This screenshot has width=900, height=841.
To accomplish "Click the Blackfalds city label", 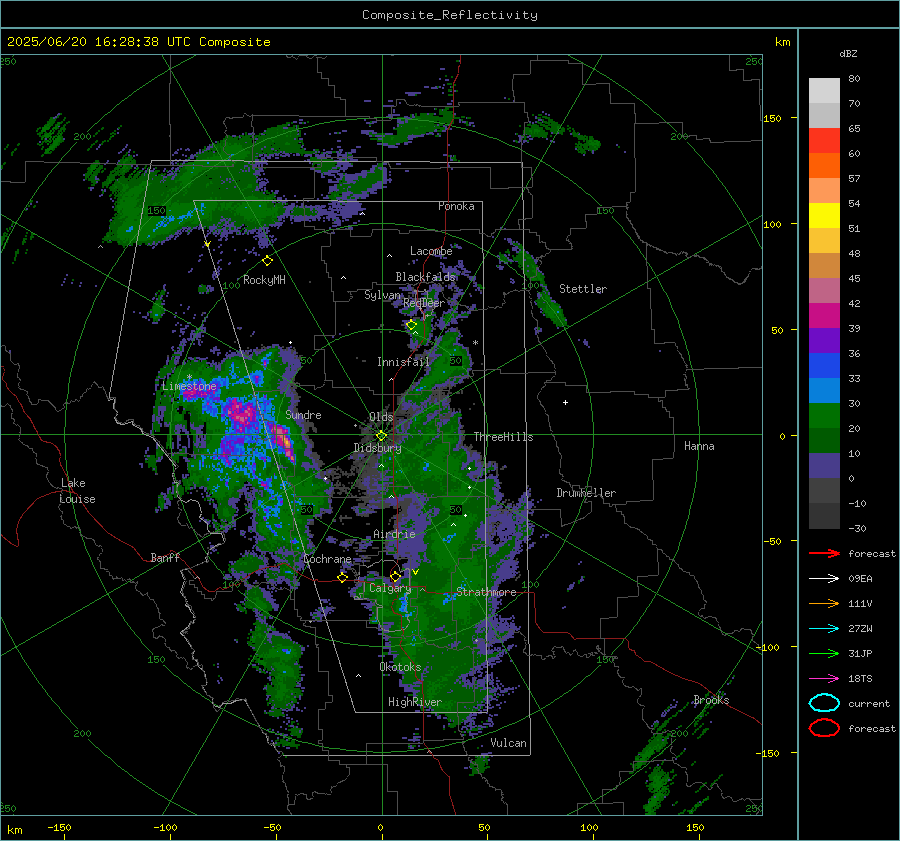I will pyautogui.click(x=425, y=277).
